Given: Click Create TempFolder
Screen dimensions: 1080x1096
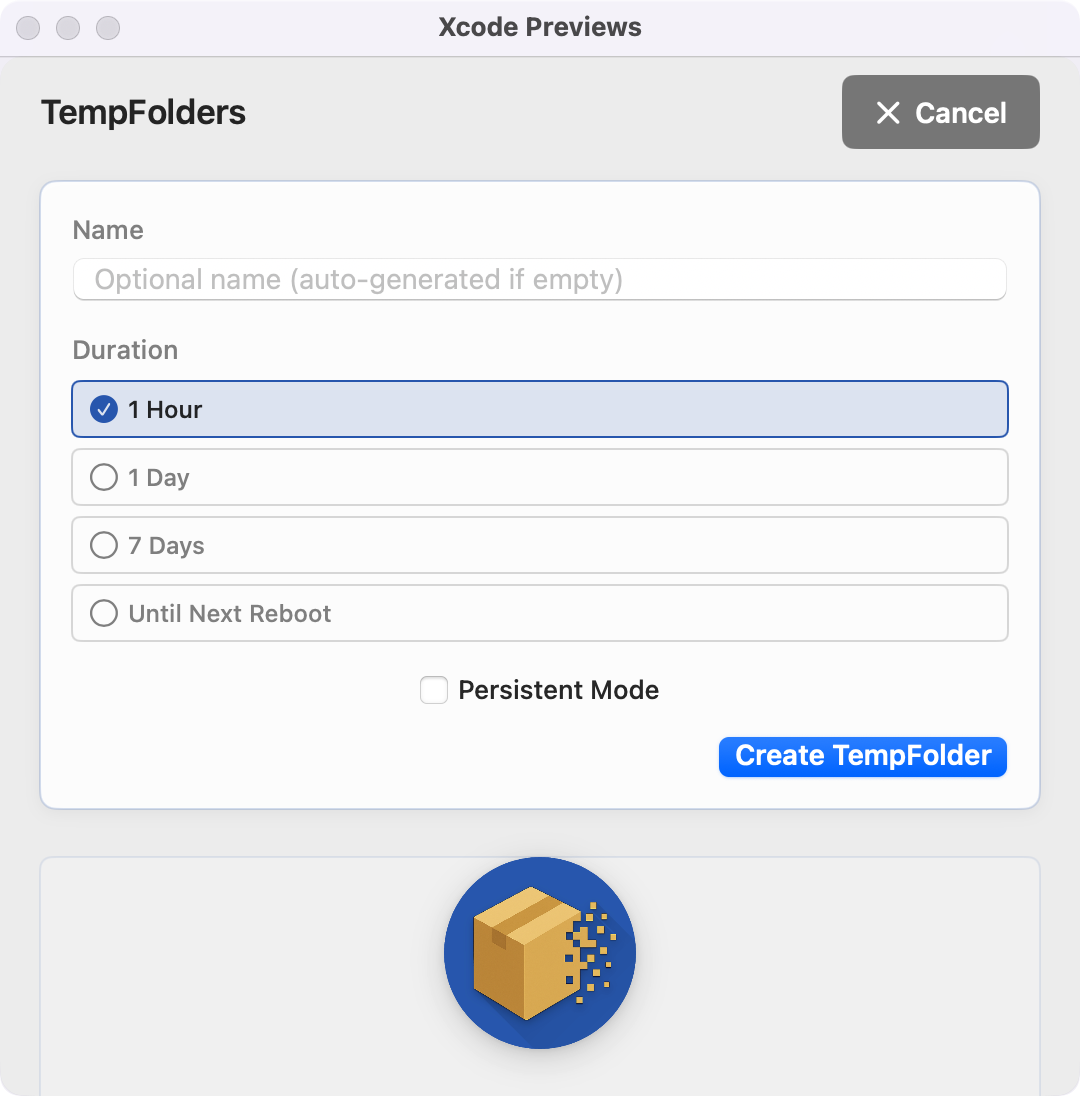Looking at the screenshot, I should coord(862,757).
